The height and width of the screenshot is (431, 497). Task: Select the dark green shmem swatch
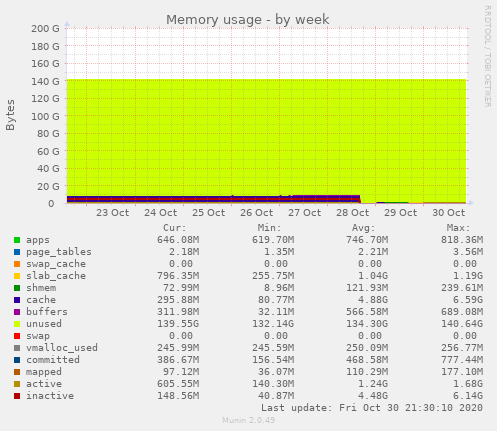coord(17,288)
